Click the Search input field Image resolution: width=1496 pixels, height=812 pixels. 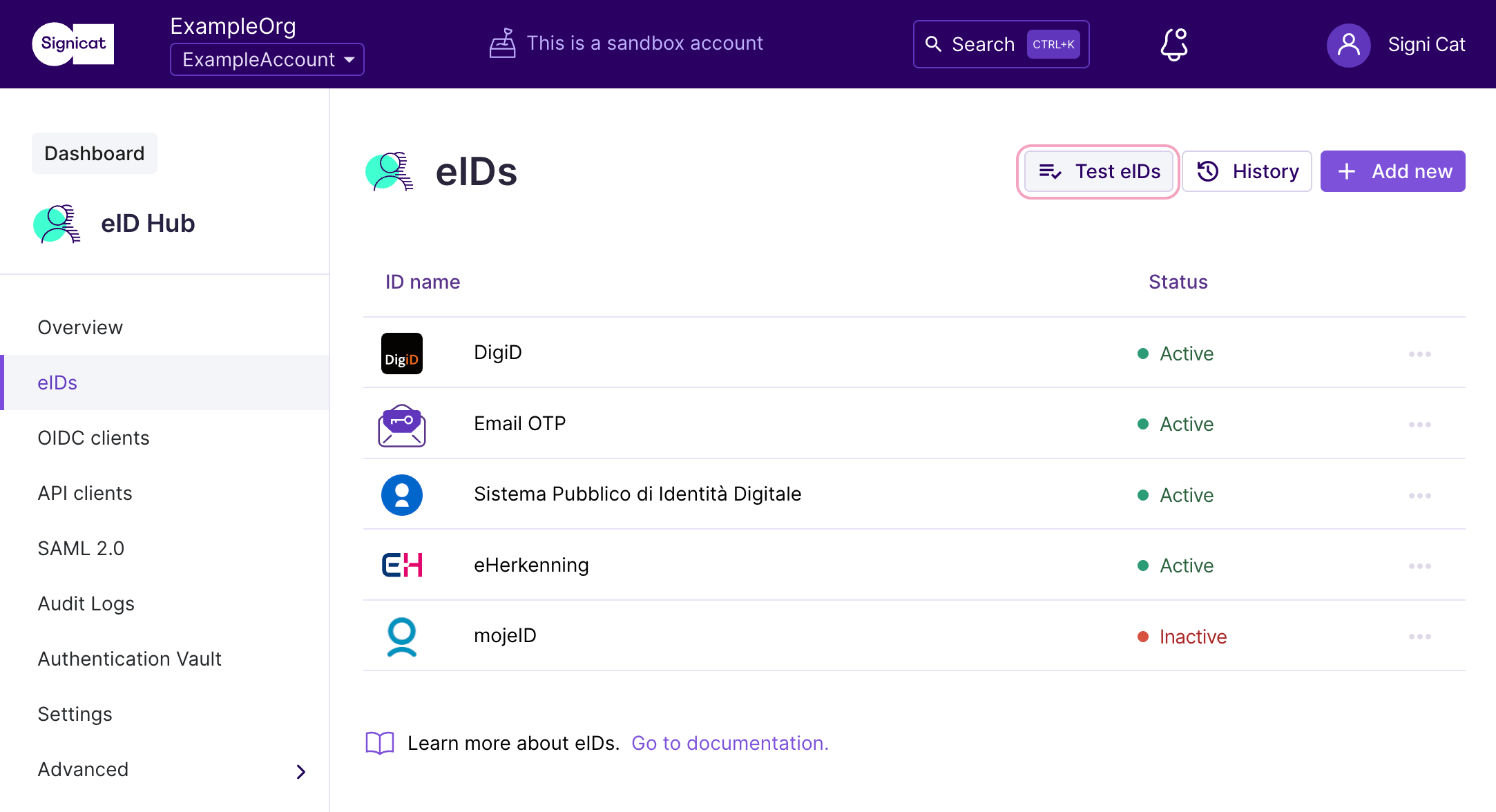tap(1001, 44)
